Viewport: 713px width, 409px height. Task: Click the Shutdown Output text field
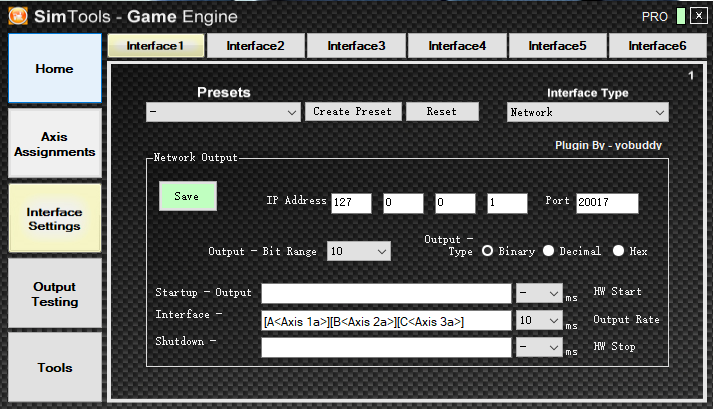pyautogui.click(x=386, y=348)
